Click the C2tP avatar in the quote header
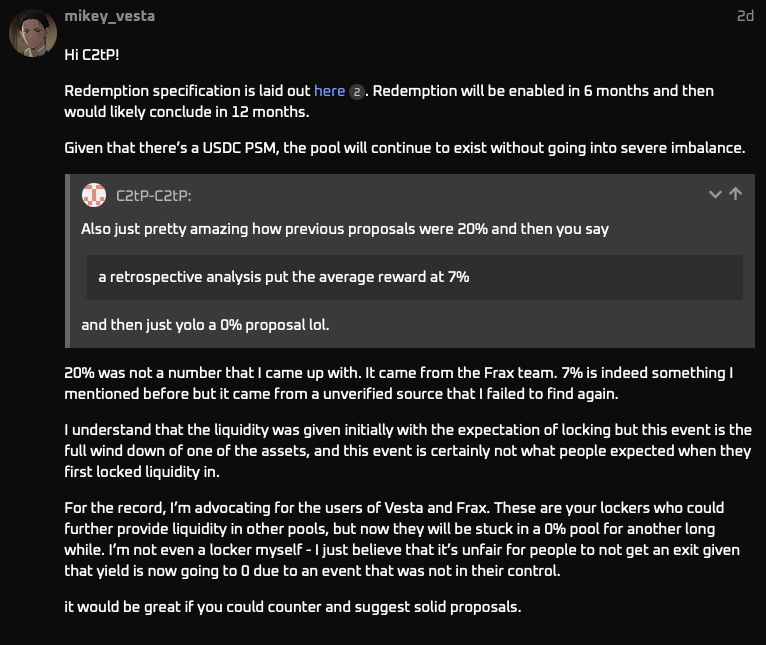The image size is (766, 645). click(x=94, y=195)
